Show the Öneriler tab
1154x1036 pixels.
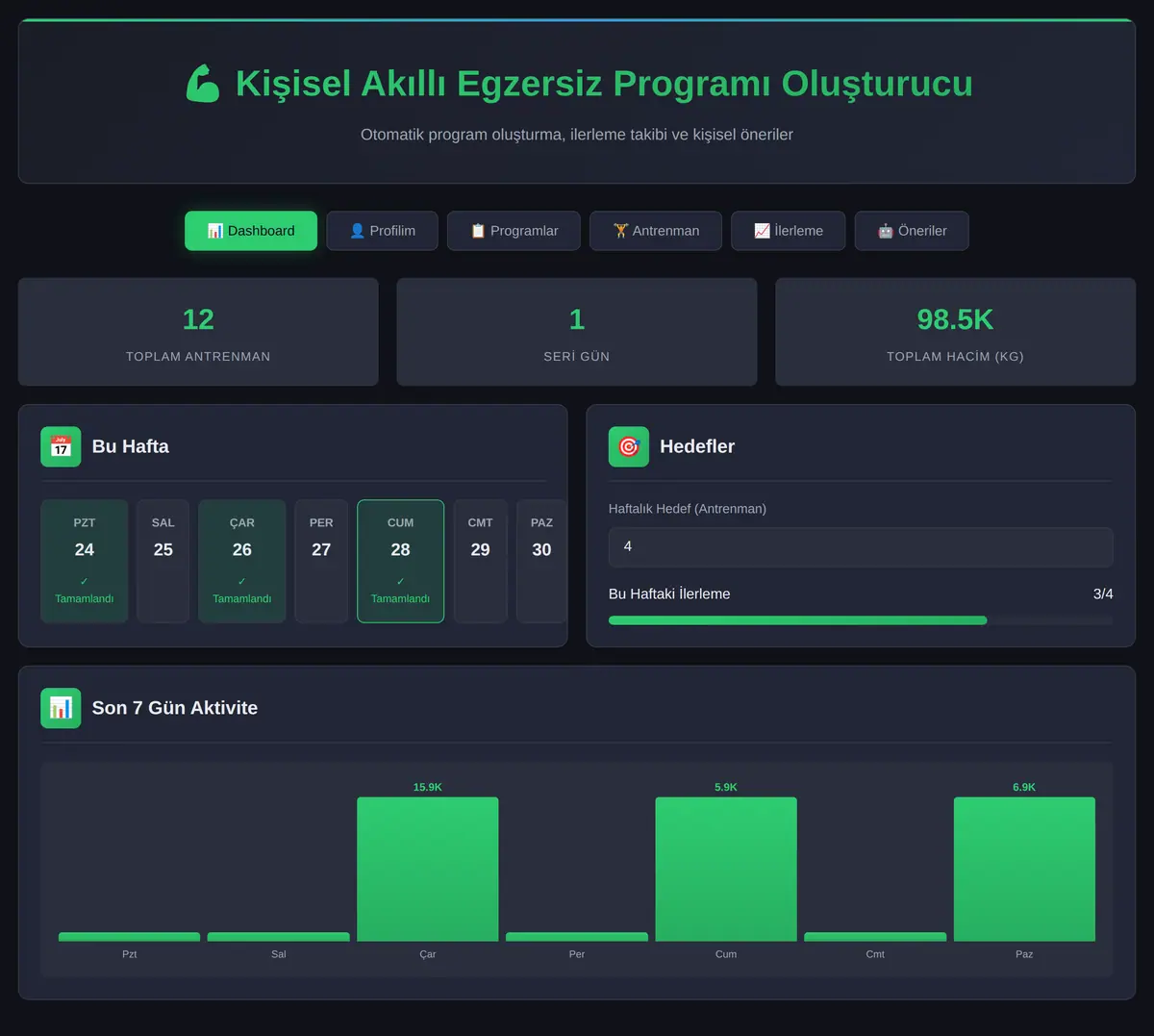(912, 231)
